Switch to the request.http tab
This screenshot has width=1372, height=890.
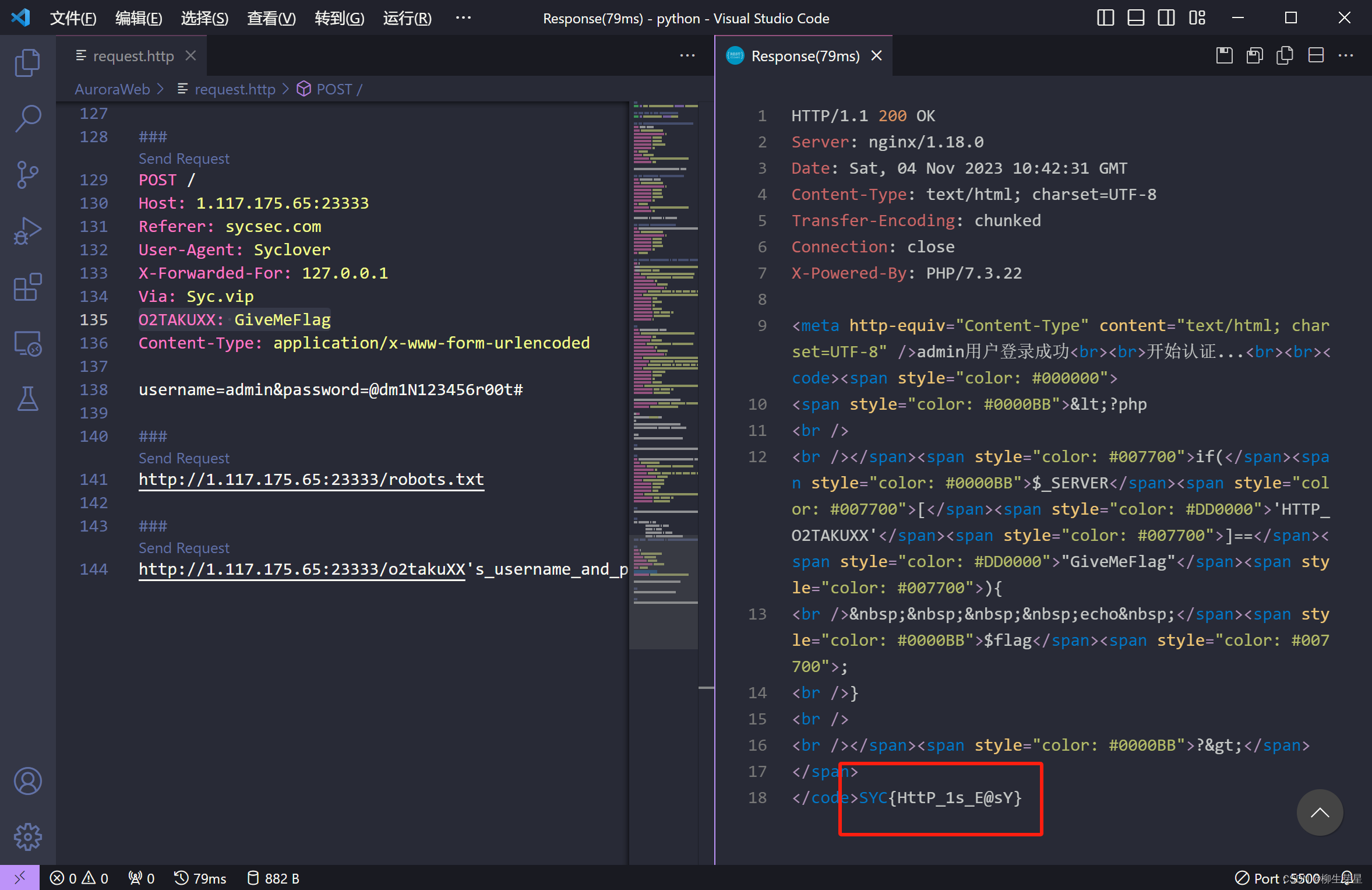point(133,56)
